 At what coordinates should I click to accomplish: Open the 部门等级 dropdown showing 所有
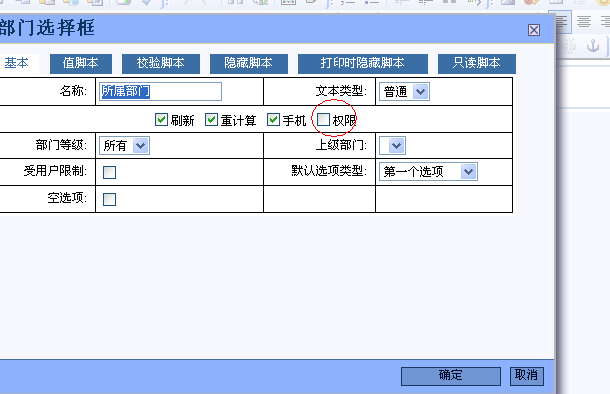[x=124, y=146]
